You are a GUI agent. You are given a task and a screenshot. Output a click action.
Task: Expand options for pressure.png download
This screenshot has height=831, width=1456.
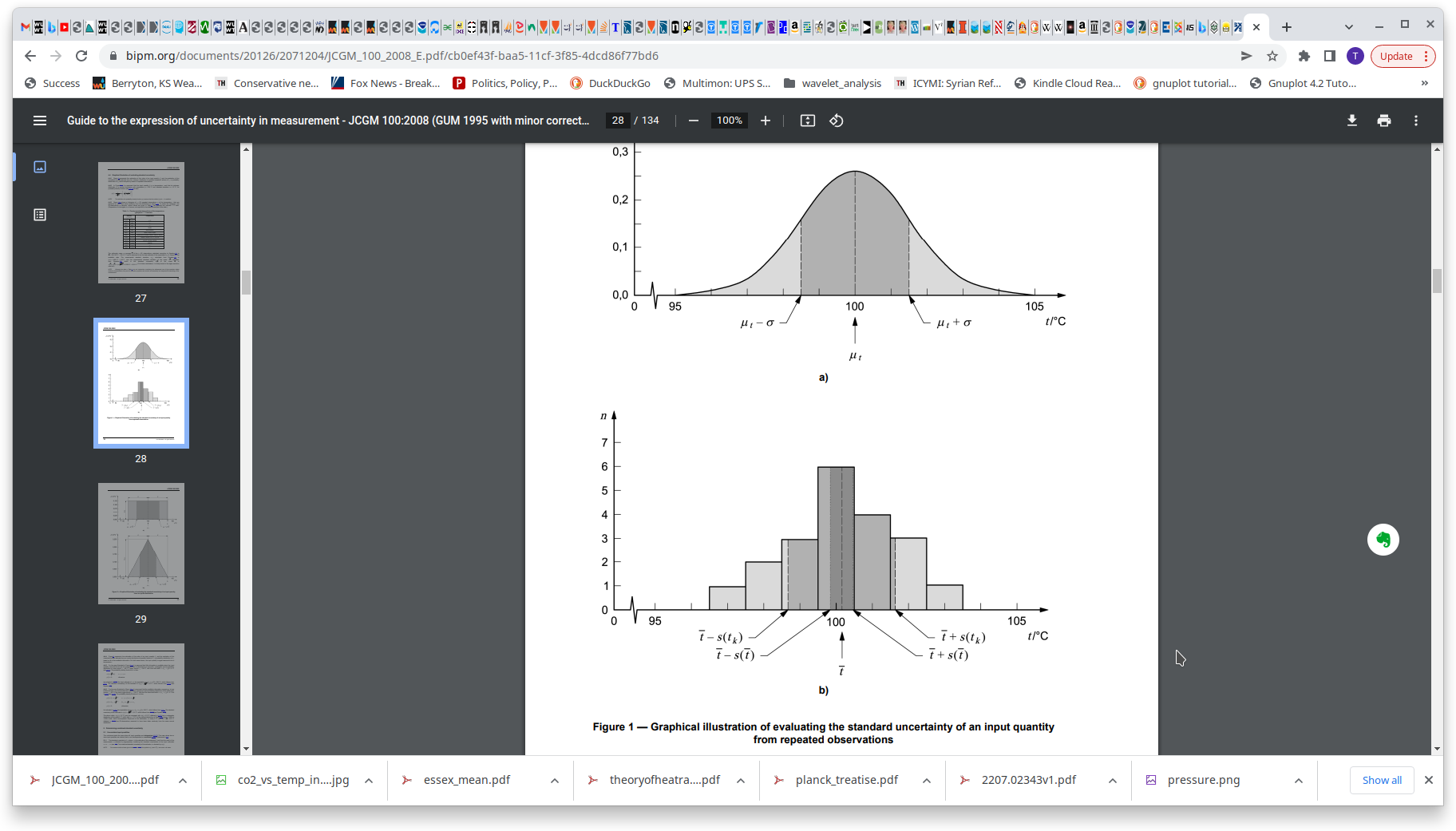(x=1299, y=781)
